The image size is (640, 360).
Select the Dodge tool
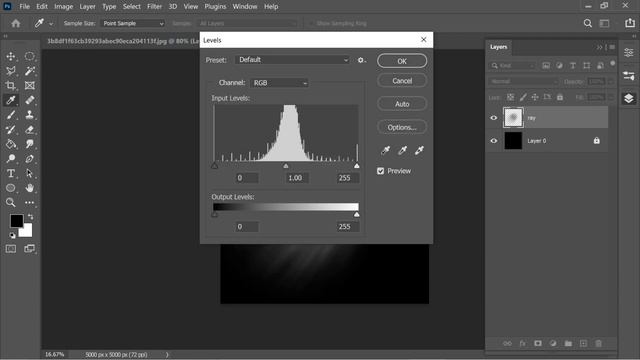11,159
